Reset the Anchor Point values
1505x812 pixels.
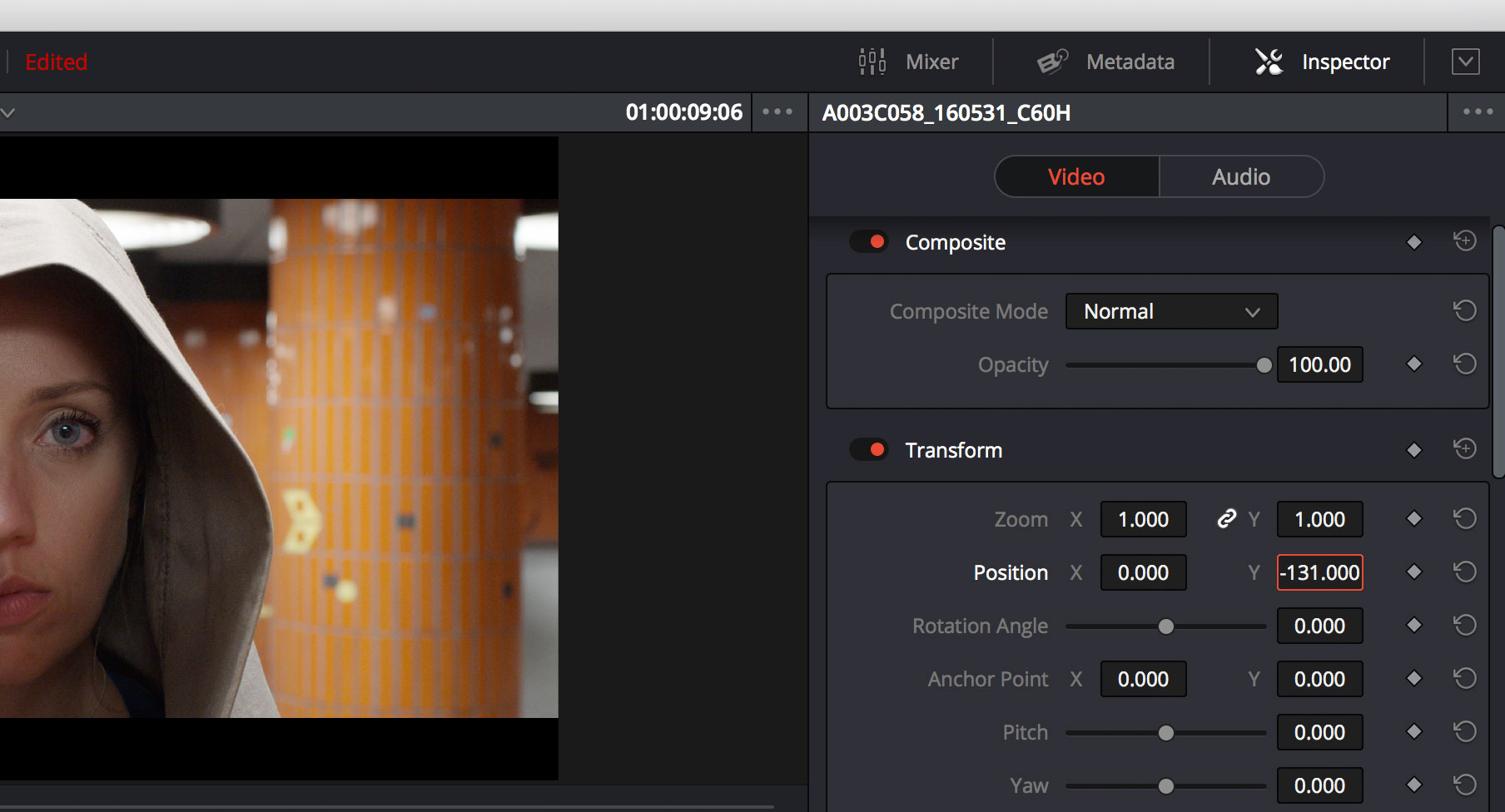point(1465,678)
